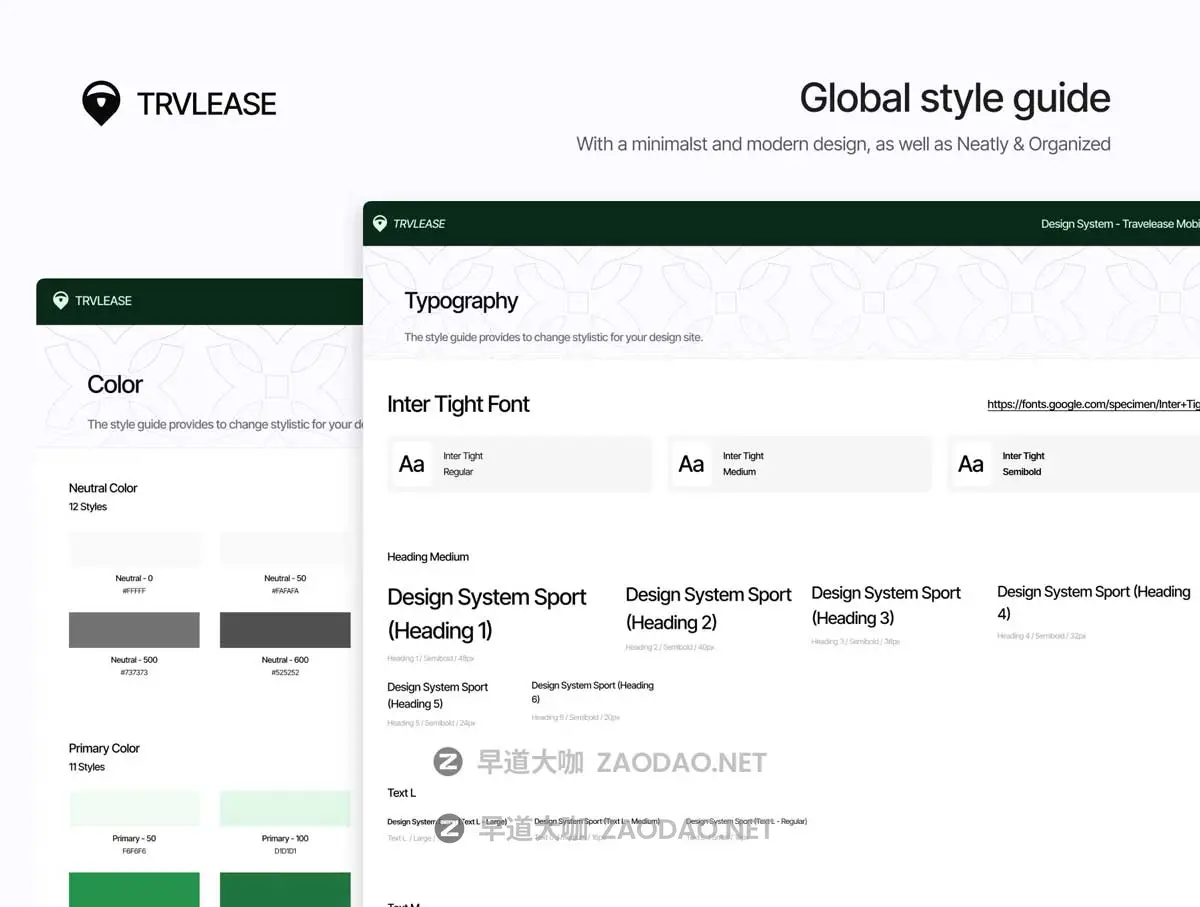Click the Aa icon for Inter Tight Regular
Image resolution: width=1200 pixels, height=907 pixels.
411,463
